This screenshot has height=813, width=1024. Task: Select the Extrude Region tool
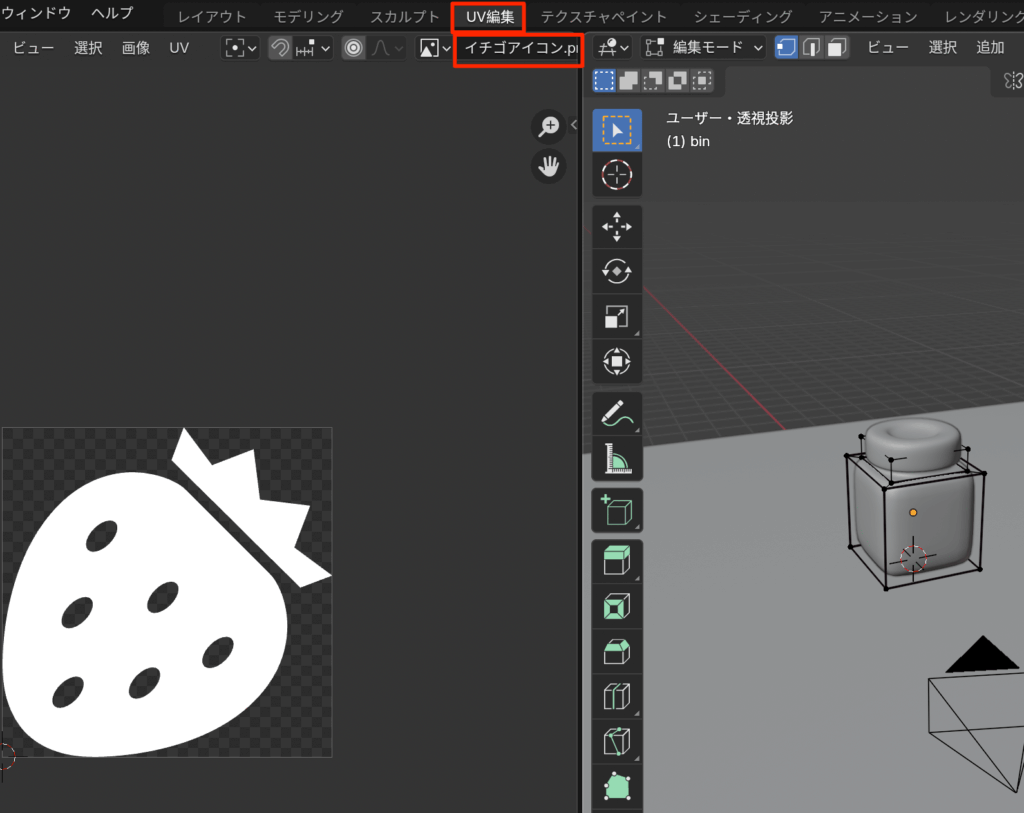[617, 561]
